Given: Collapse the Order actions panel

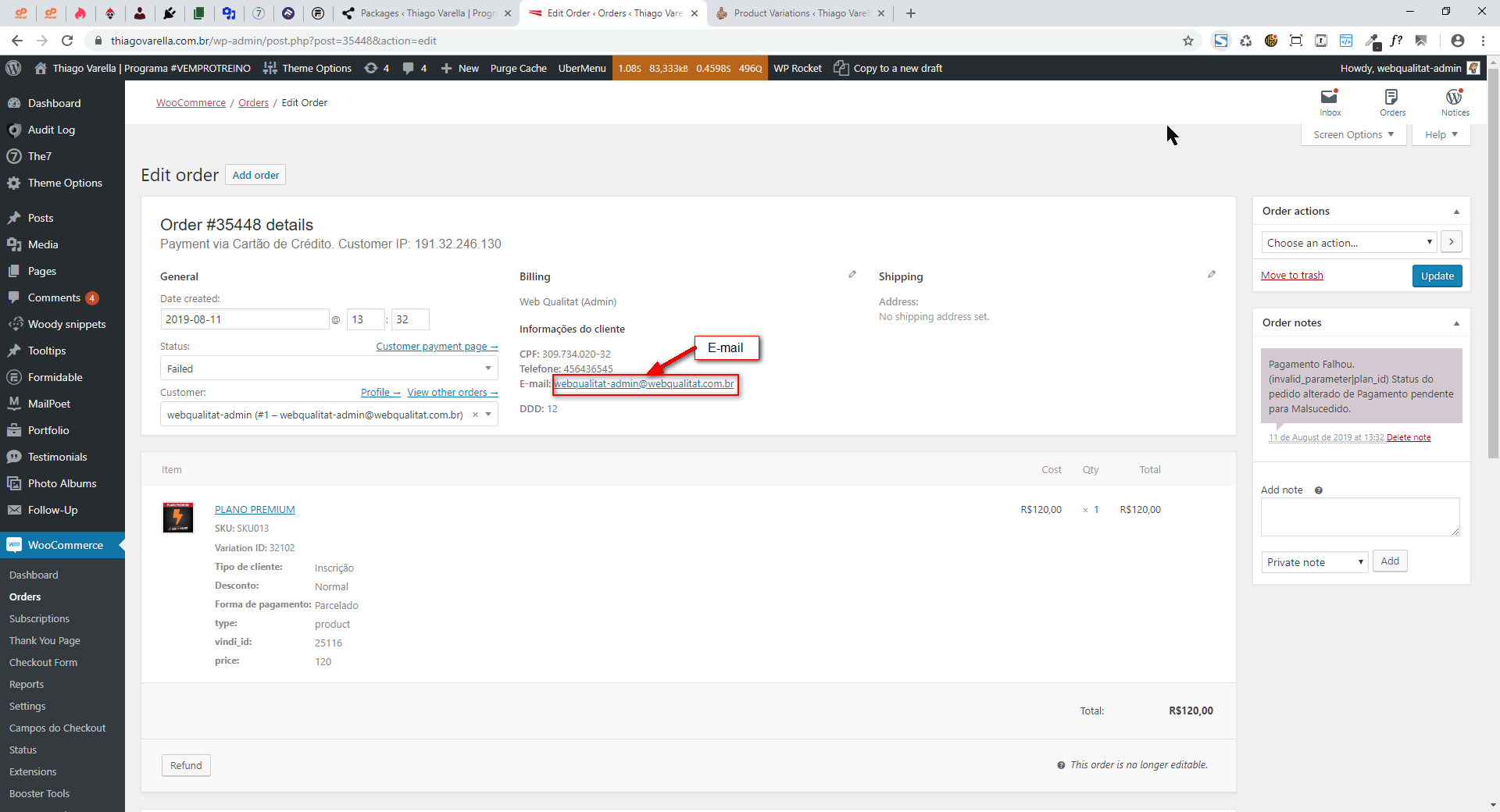Looking at the screenshot, I should (x=1456, y=212).
